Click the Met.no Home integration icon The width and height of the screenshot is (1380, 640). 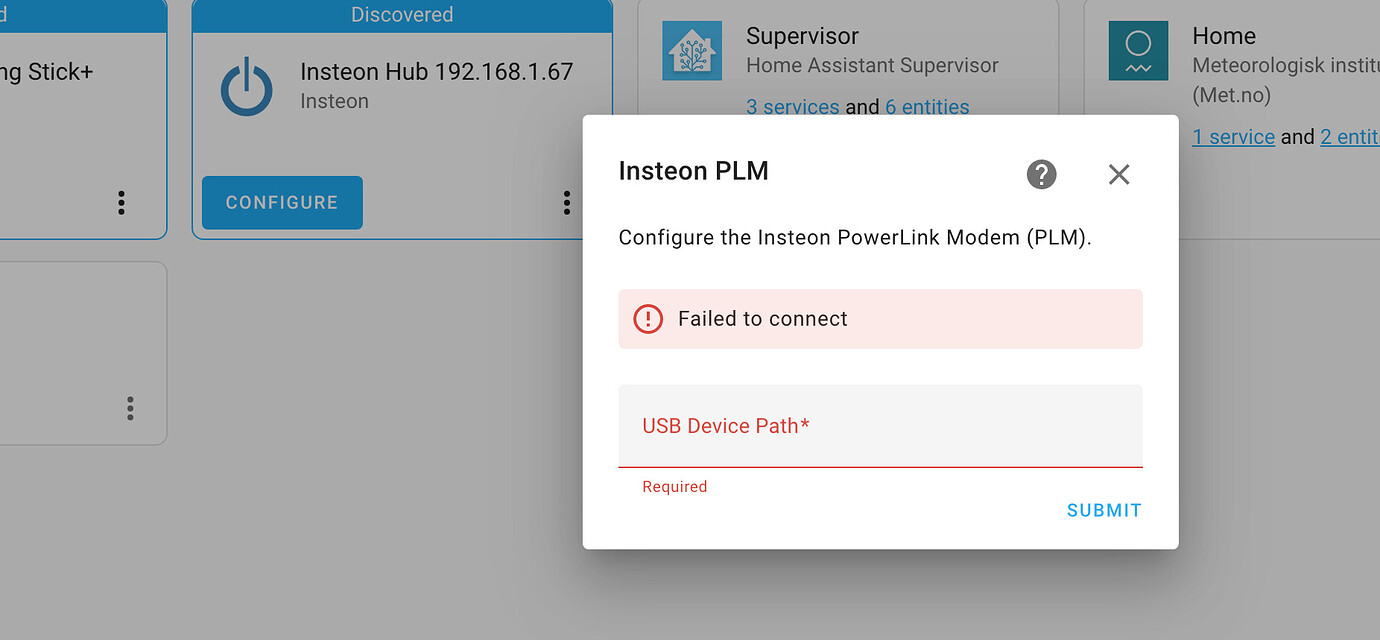[x=1140, y=50]
